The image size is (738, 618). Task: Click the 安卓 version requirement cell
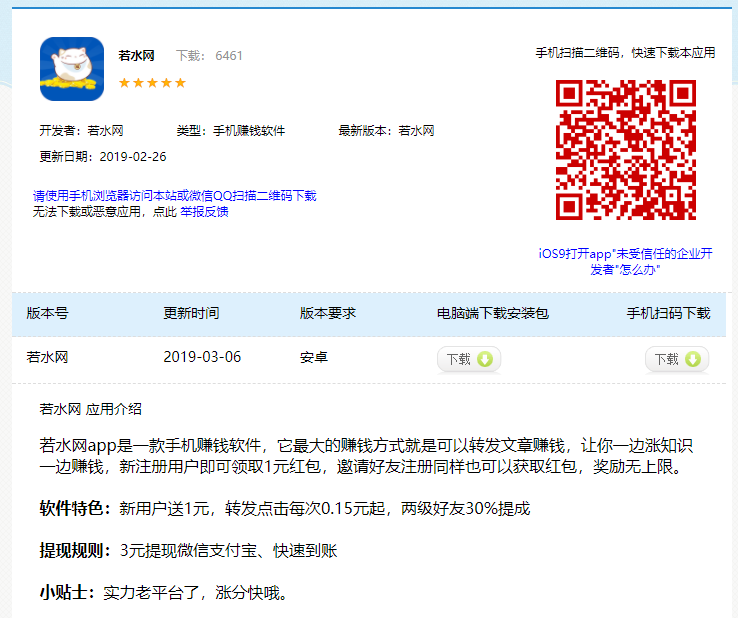(314, 357)
